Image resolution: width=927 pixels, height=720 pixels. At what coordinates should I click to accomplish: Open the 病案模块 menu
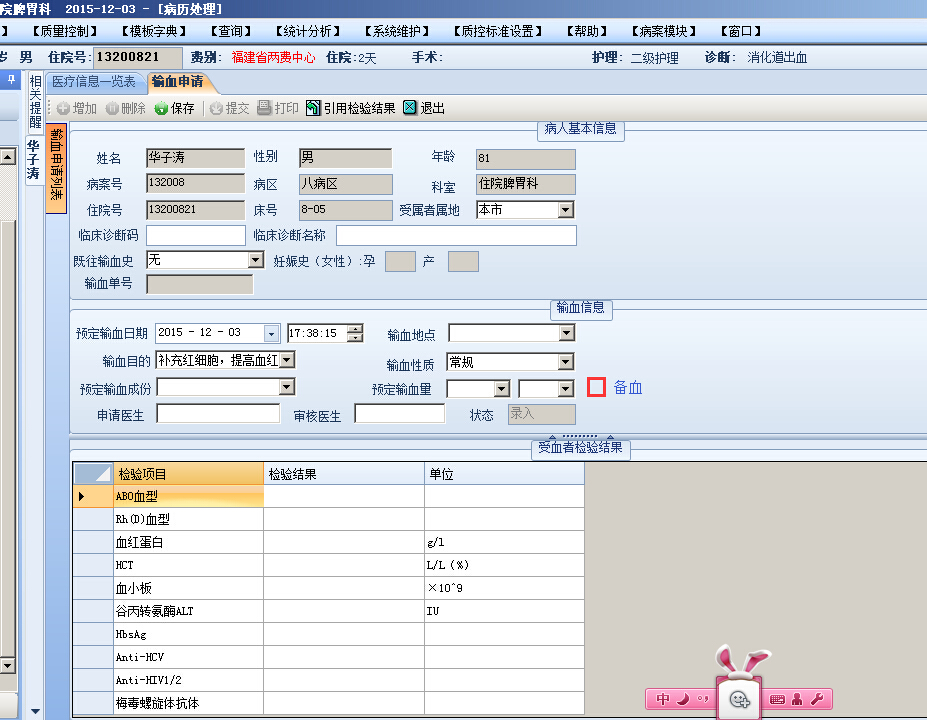(x=664, y=31)
